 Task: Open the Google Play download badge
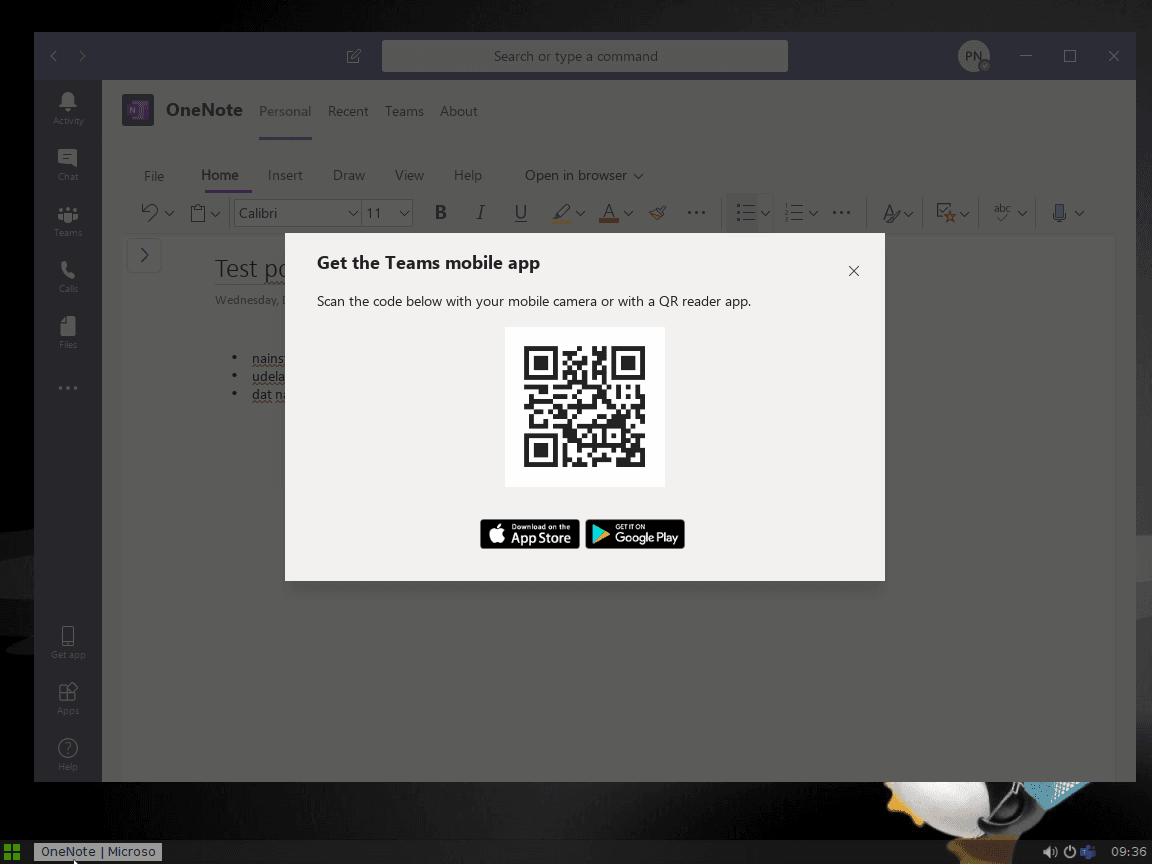634,533
